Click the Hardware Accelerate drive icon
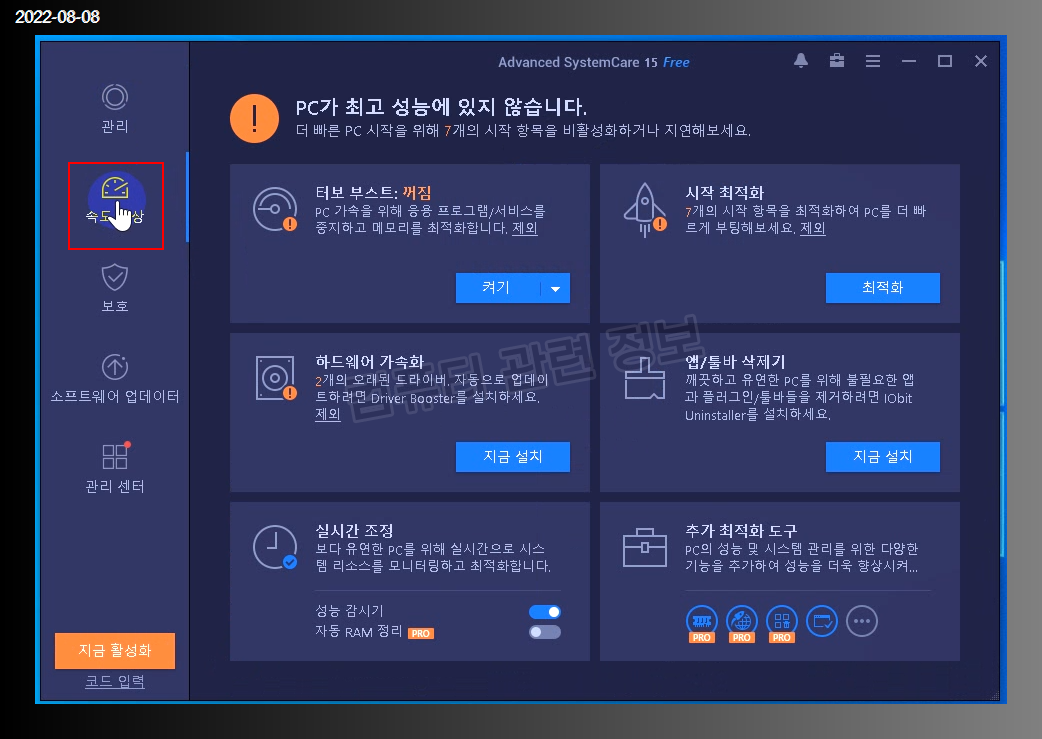Viewport: 1042px width, 739px height. (x=275, y=377)
